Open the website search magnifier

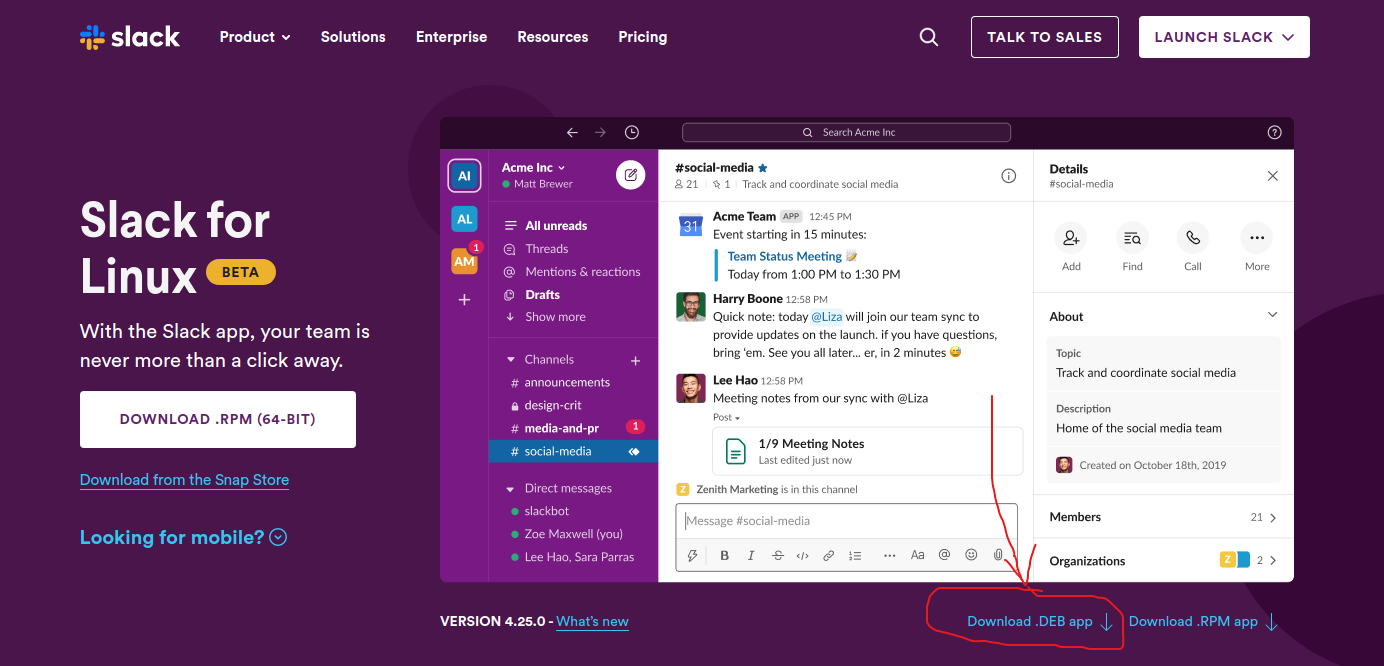pyautogui.click(x=929, y=37)
